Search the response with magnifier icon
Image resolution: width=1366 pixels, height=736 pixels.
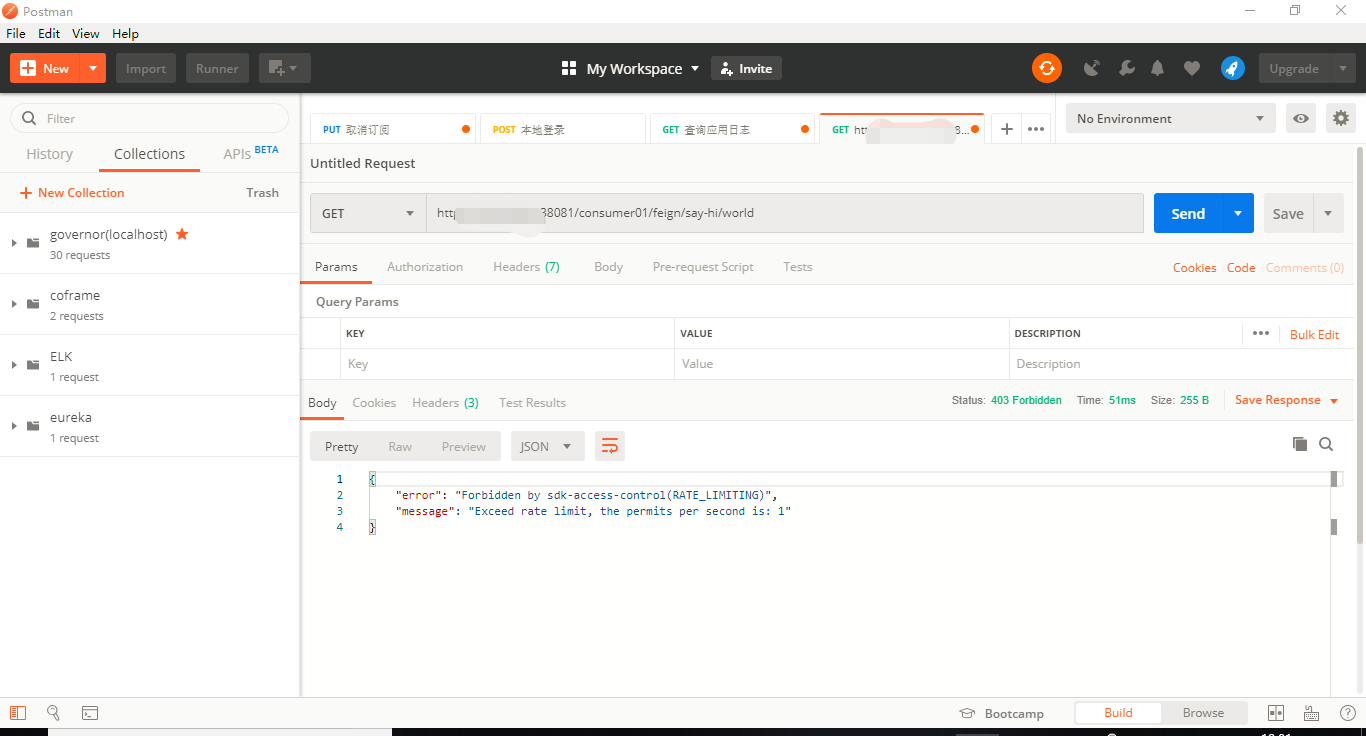click(x=1326, y=444)
